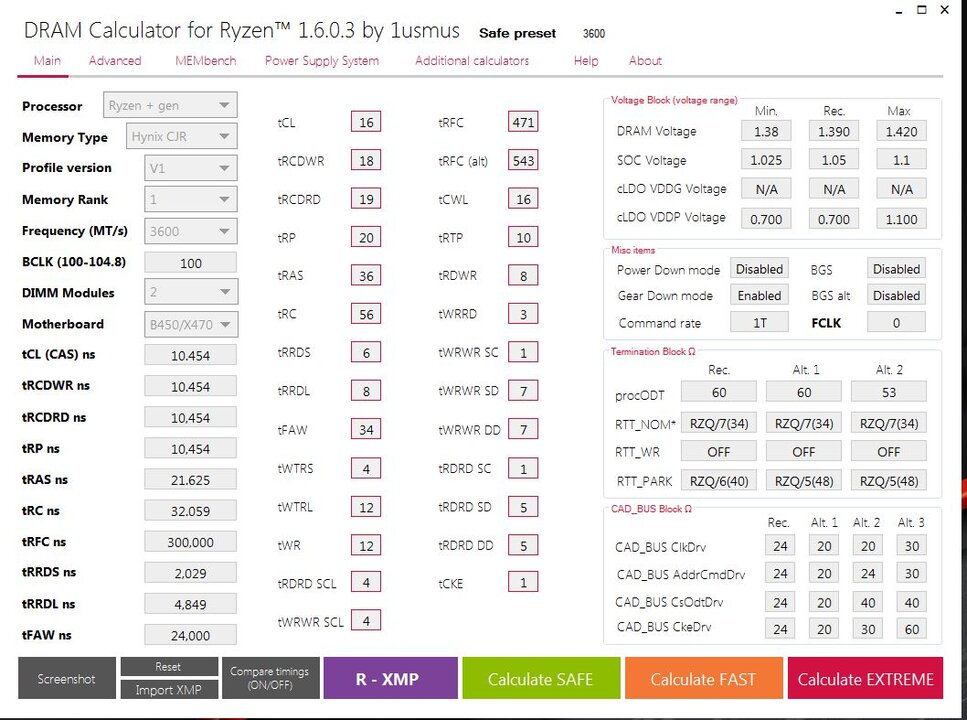Open the Advanced tab

(x=115, y=60)
